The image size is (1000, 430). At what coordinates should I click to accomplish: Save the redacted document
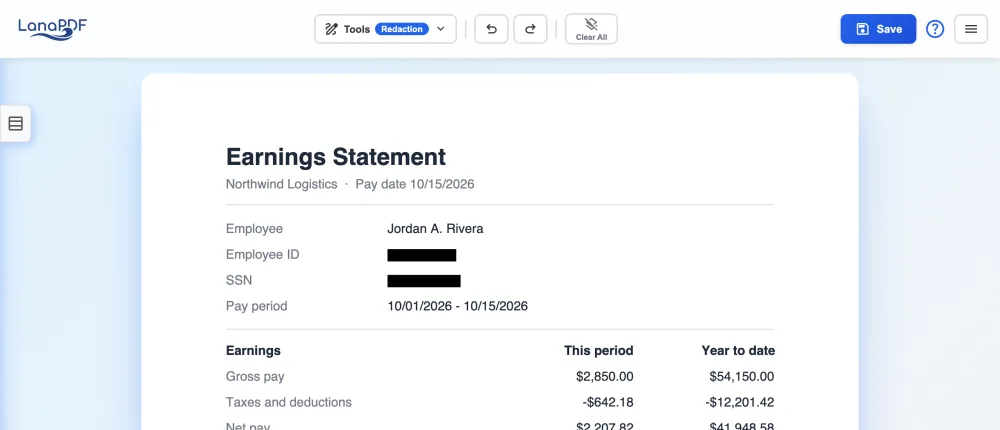click(x=878, y=29)
